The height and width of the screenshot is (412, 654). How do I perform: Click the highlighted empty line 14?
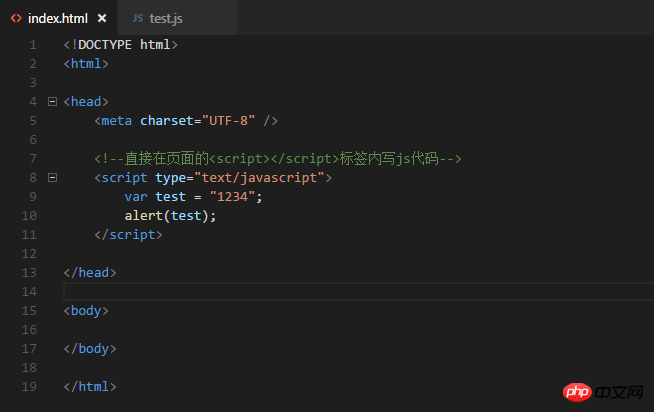(x=359, y=291)
